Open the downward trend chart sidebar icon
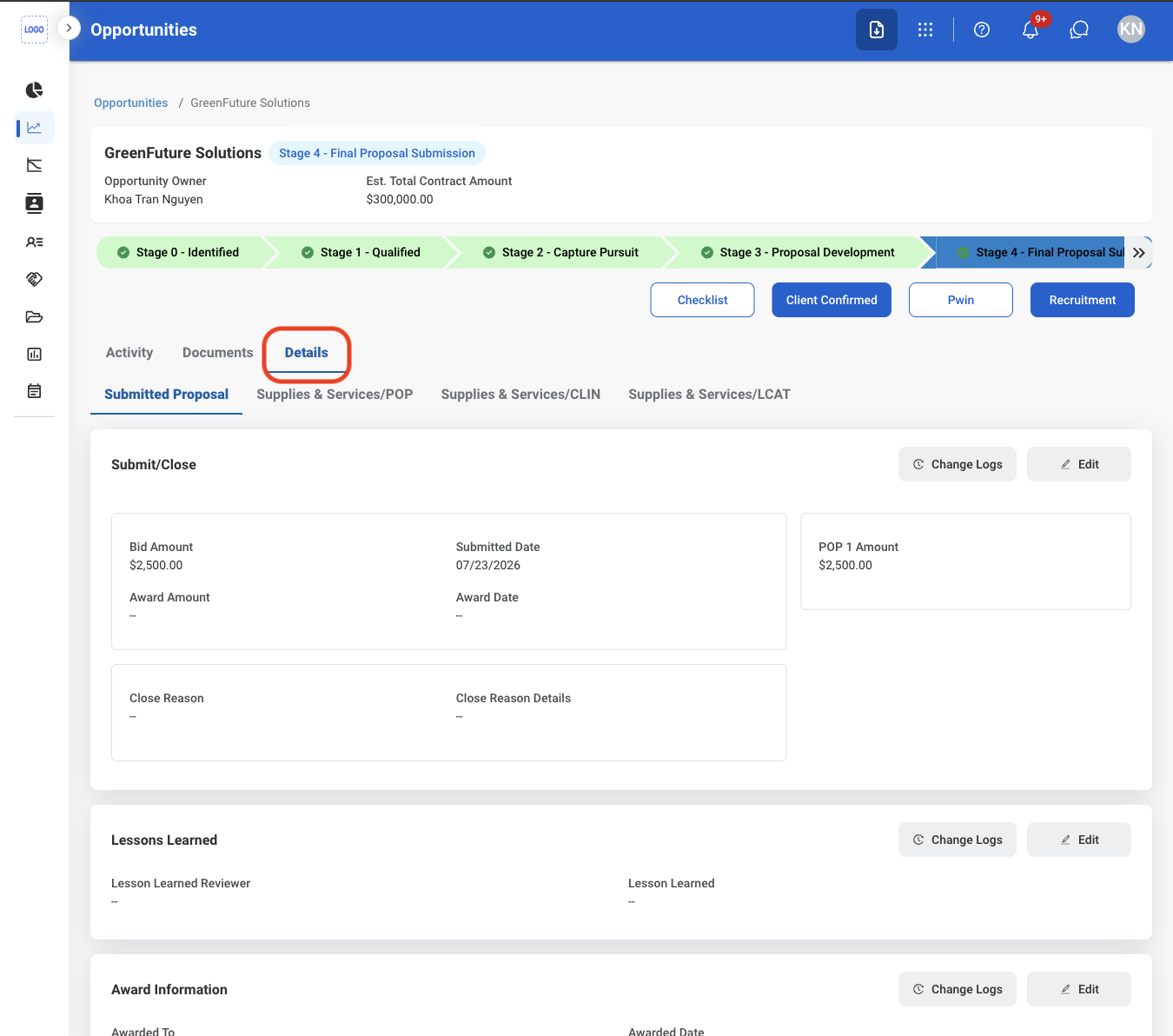 tap(34, 165)
